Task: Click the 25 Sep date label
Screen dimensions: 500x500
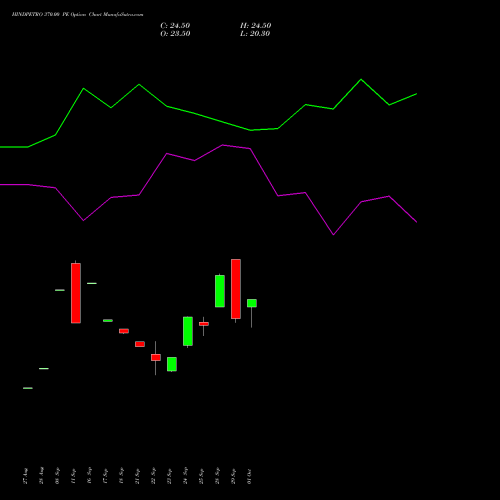Action: pyautogui.click(x=202, y=476)
